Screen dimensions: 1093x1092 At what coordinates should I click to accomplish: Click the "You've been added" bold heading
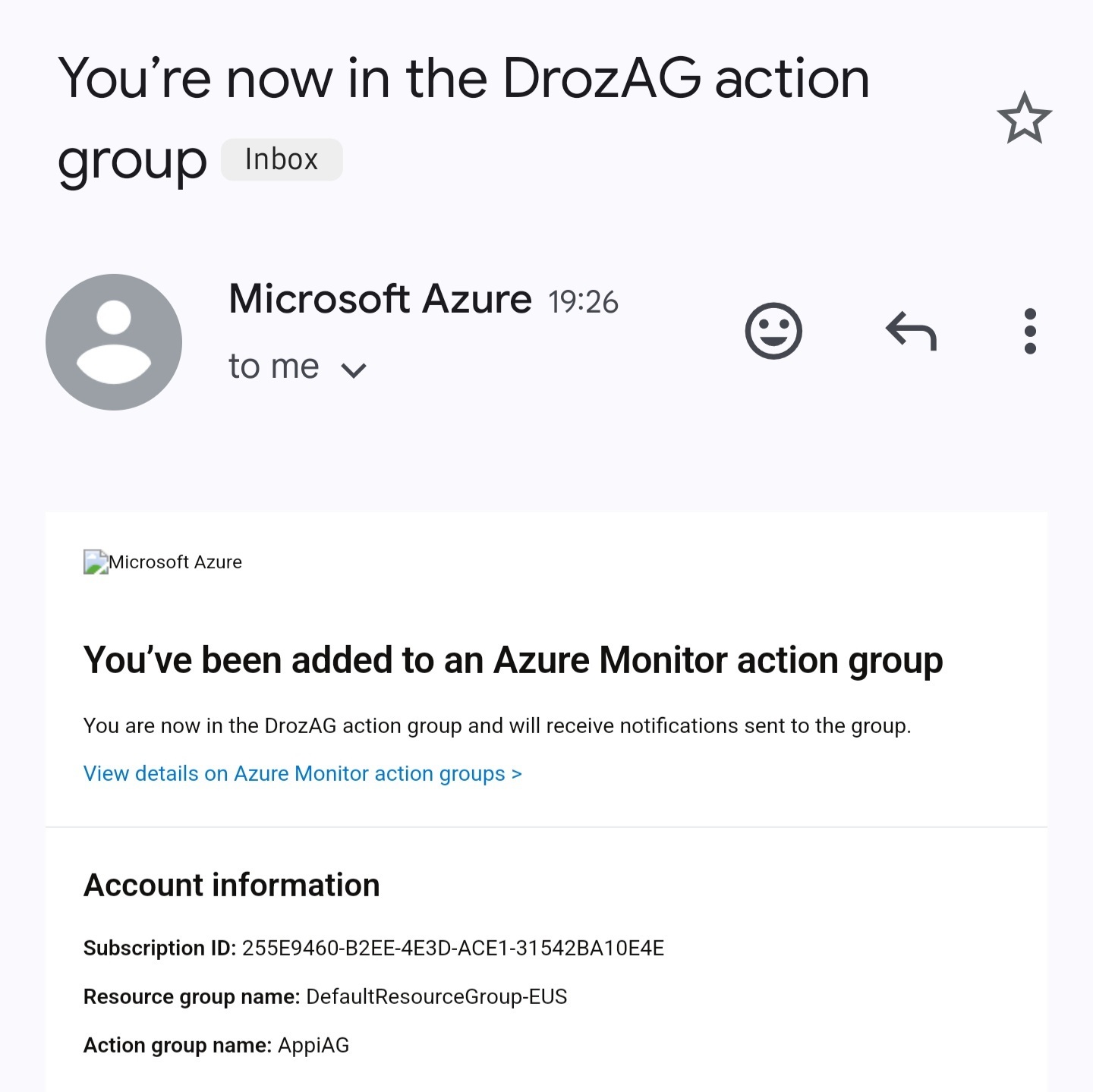pyautogui.click(x=512, y=659)
